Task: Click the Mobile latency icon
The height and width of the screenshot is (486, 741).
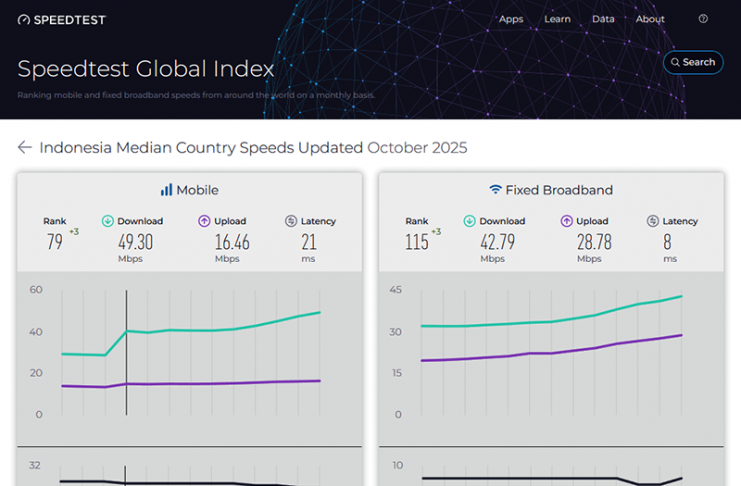Action: [x=291, y=221]
